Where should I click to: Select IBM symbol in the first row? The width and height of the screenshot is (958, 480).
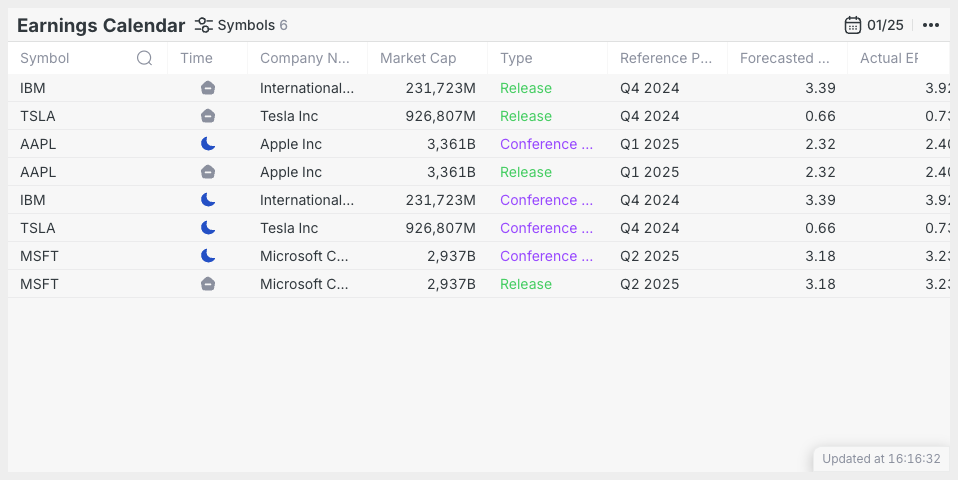tap(32, 88)
